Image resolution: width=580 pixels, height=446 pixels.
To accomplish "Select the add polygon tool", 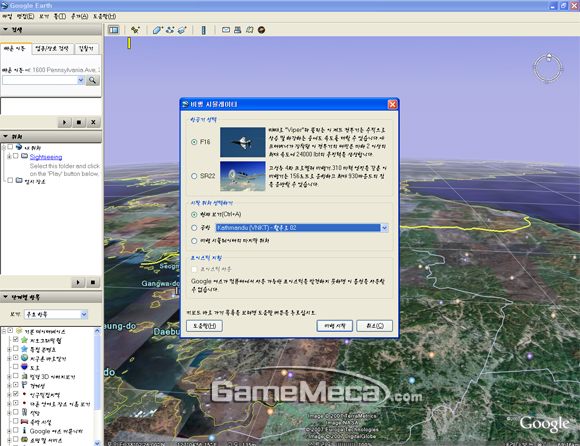I will [x=157, y=30].
